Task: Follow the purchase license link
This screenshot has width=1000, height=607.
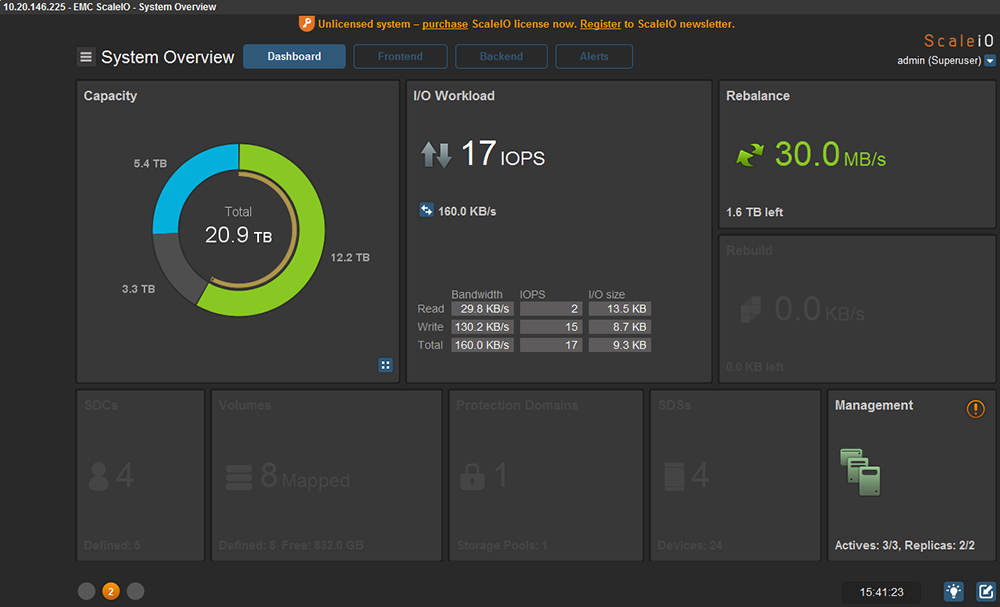Action: (445, 24)
